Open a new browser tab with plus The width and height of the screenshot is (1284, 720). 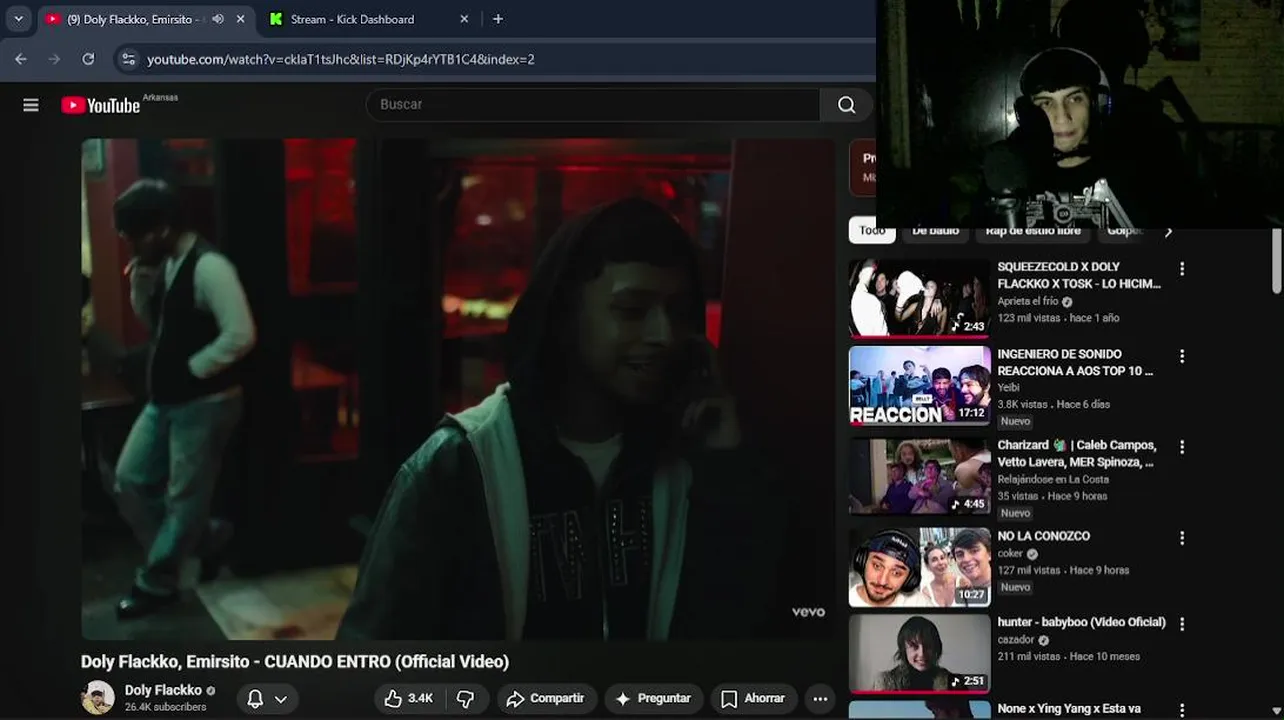(x=498, y=19)
